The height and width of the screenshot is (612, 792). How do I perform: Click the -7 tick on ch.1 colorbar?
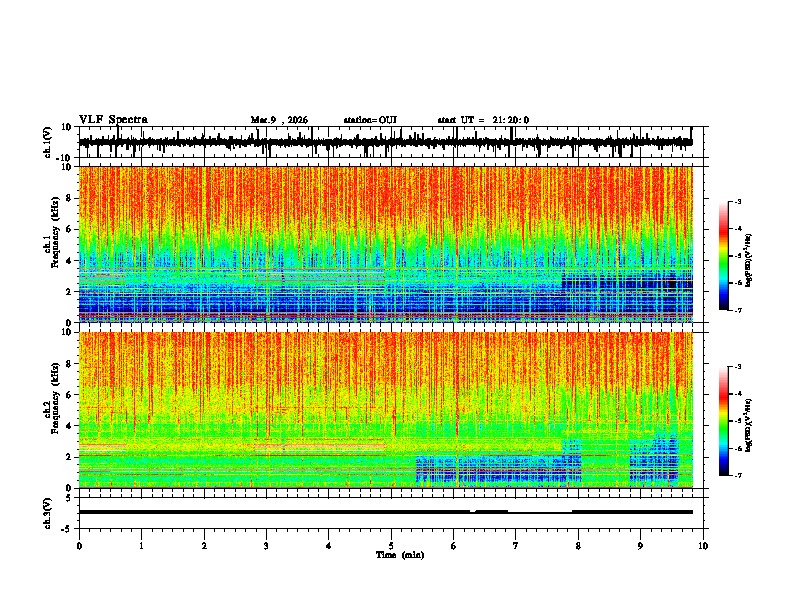[738, 310]
